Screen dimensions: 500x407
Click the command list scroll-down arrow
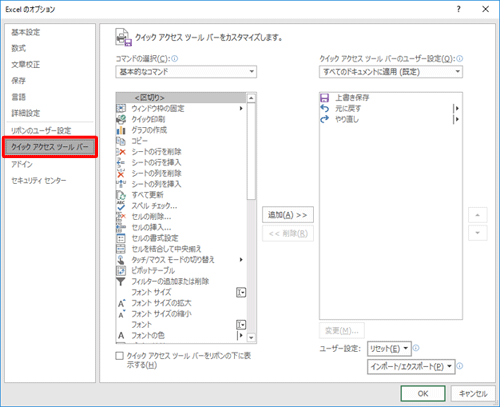point(251,338)
